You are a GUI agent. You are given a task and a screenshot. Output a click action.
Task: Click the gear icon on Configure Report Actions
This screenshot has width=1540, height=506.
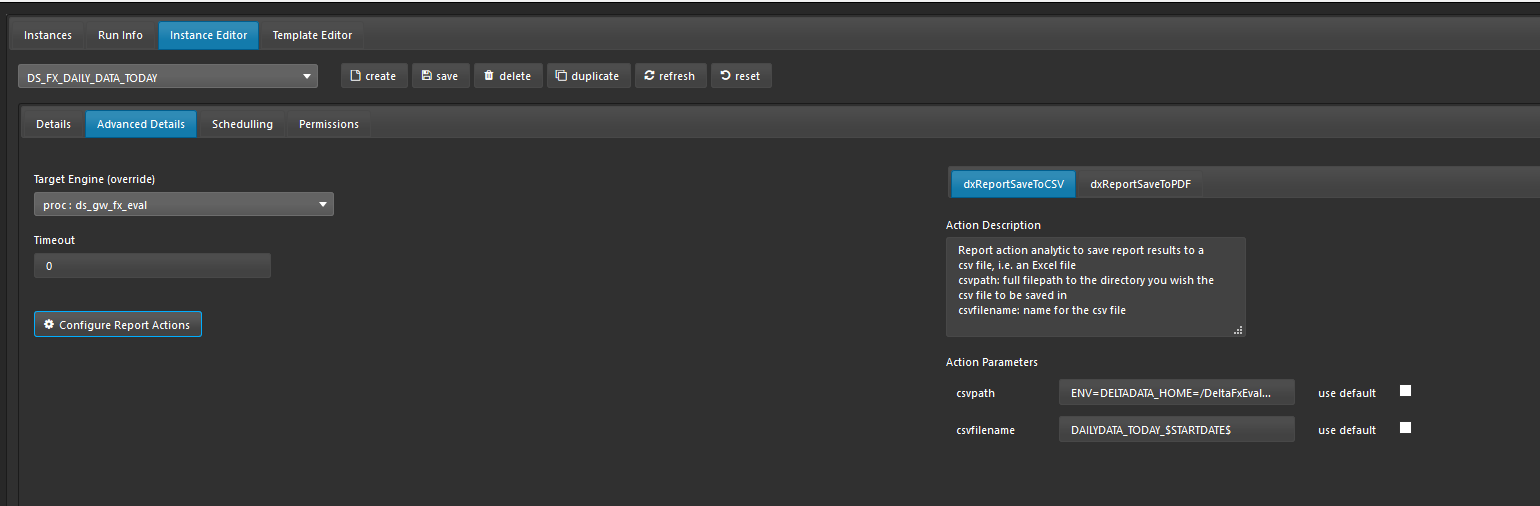pyautogui.click(x=49, y=325)
